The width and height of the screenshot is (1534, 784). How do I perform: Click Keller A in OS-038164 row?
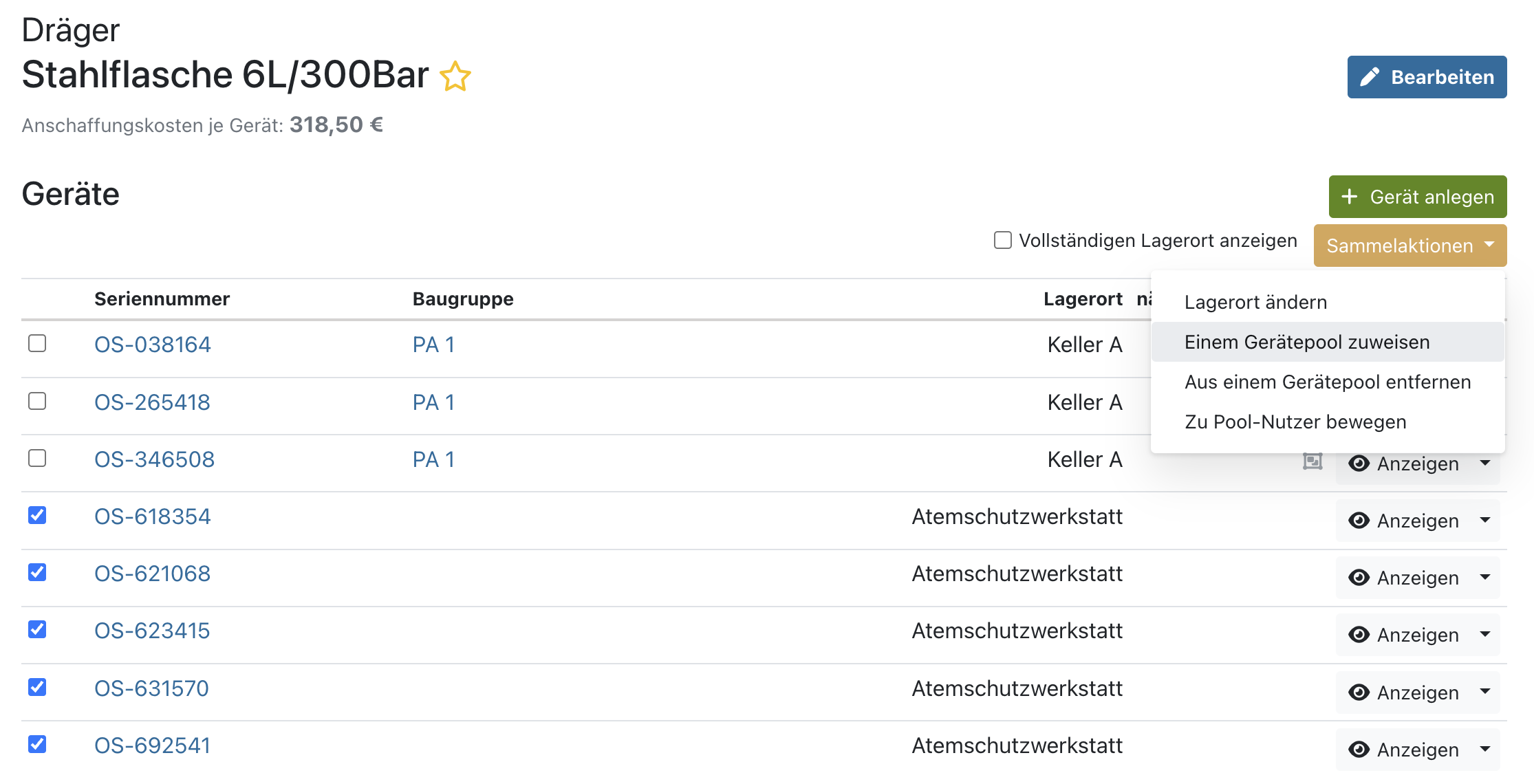(x=1085, y=345)
